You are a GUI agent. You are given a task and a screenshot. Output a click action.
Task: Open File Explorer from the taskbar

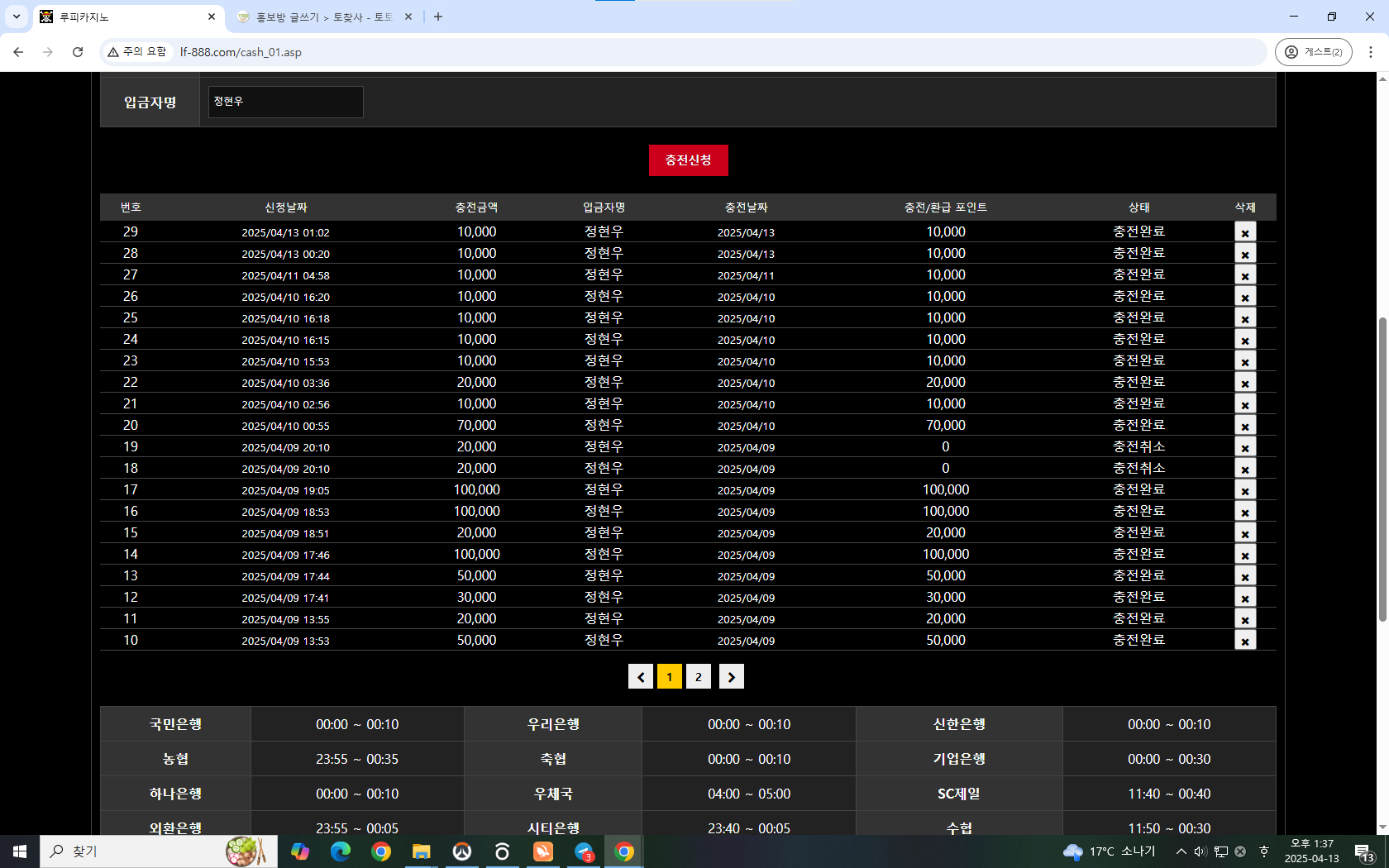point(422,851)
